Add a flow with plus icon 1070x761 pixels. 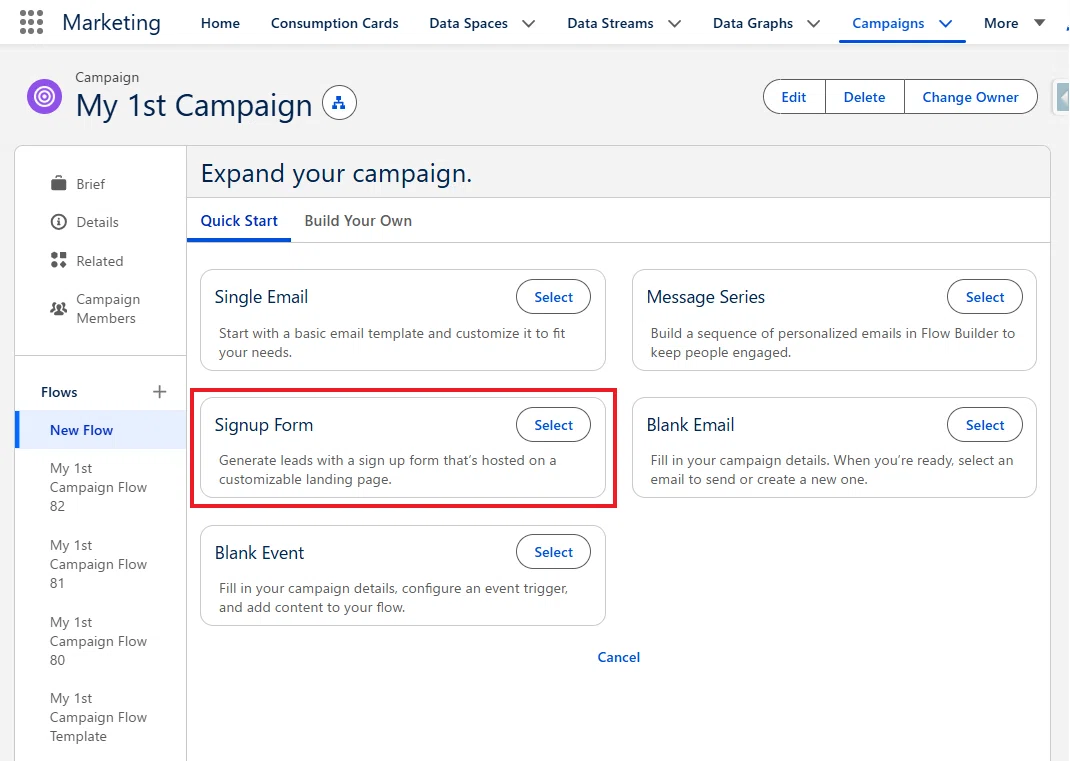[159, 392]
